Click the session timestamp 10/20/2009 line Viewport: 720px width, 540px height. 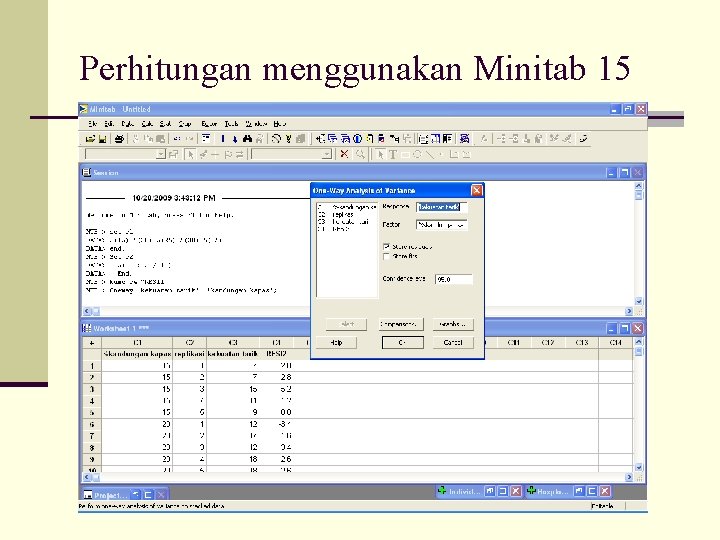point(174,198)
